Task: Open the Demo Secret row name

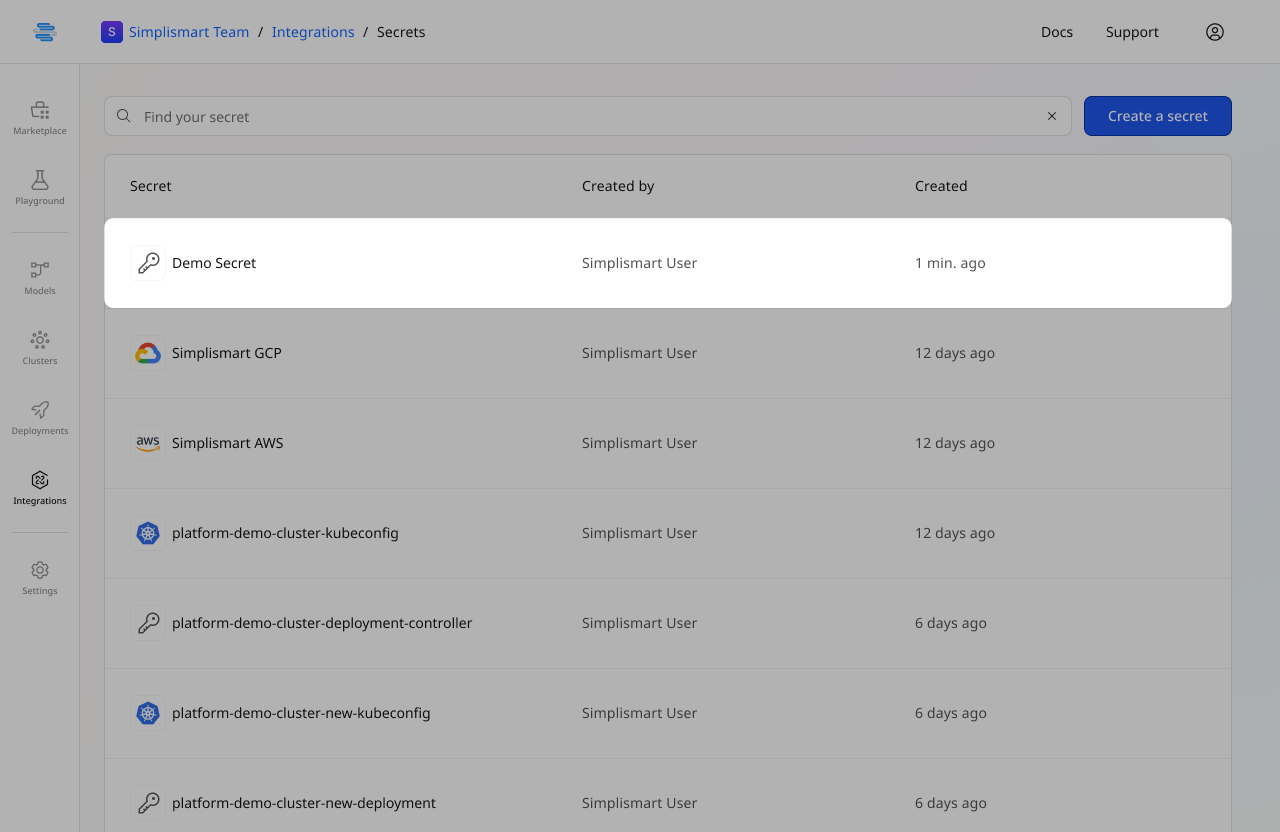Action: pyautogui.click(x=214, y=263)
